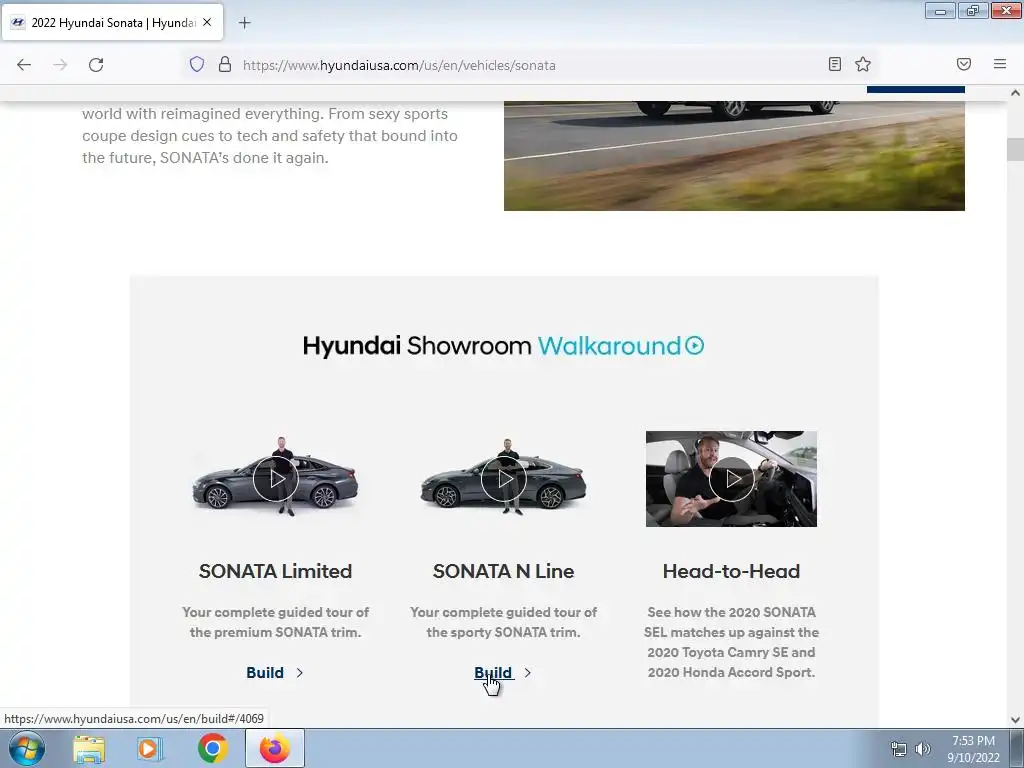Click Build link under SONATA Limited
The image size is (1024, 768).
(264, 673)
